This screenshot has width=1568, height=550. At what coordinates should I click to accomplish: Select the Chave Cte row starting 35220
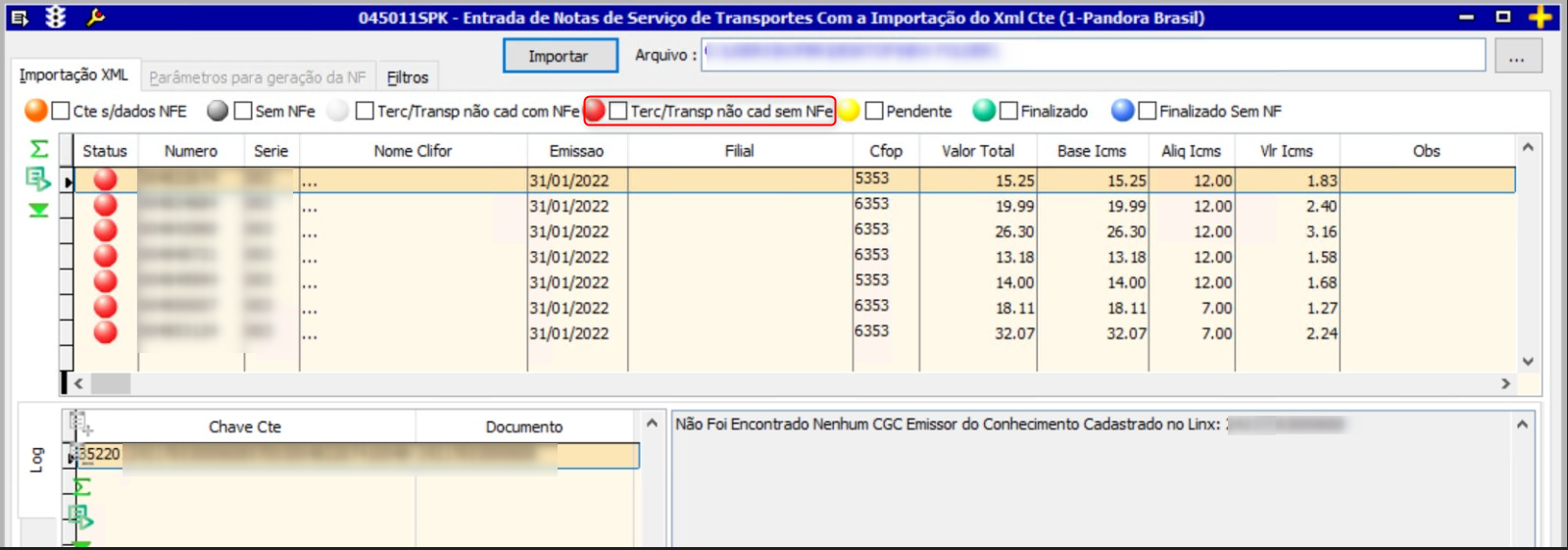click(x=357, y=455)
